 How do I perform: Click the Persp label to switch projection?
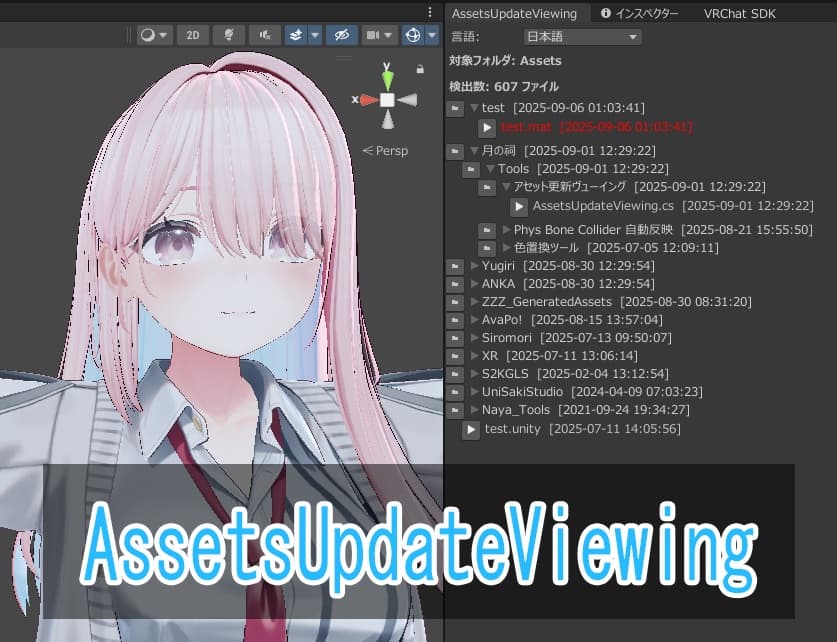[x=390, y=150]
